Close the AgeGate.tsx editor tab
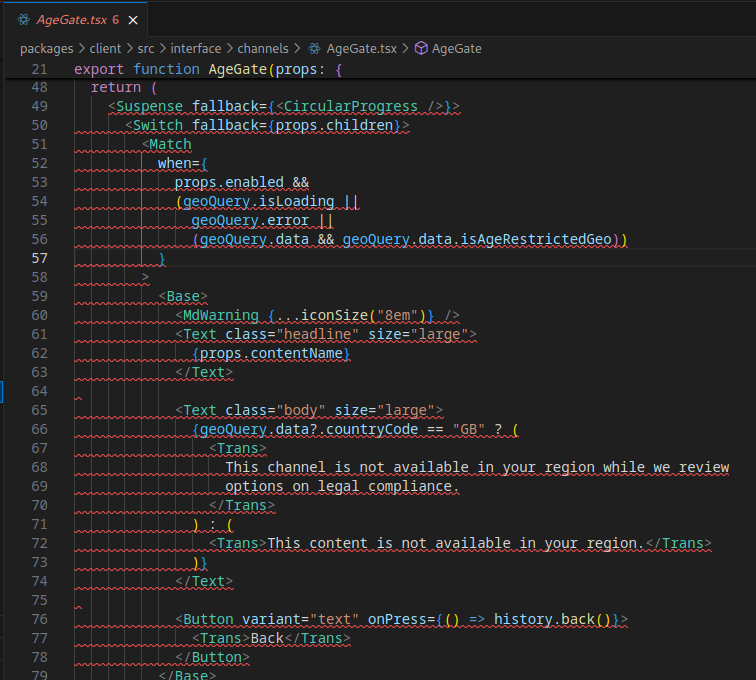 tap(133, 20)
